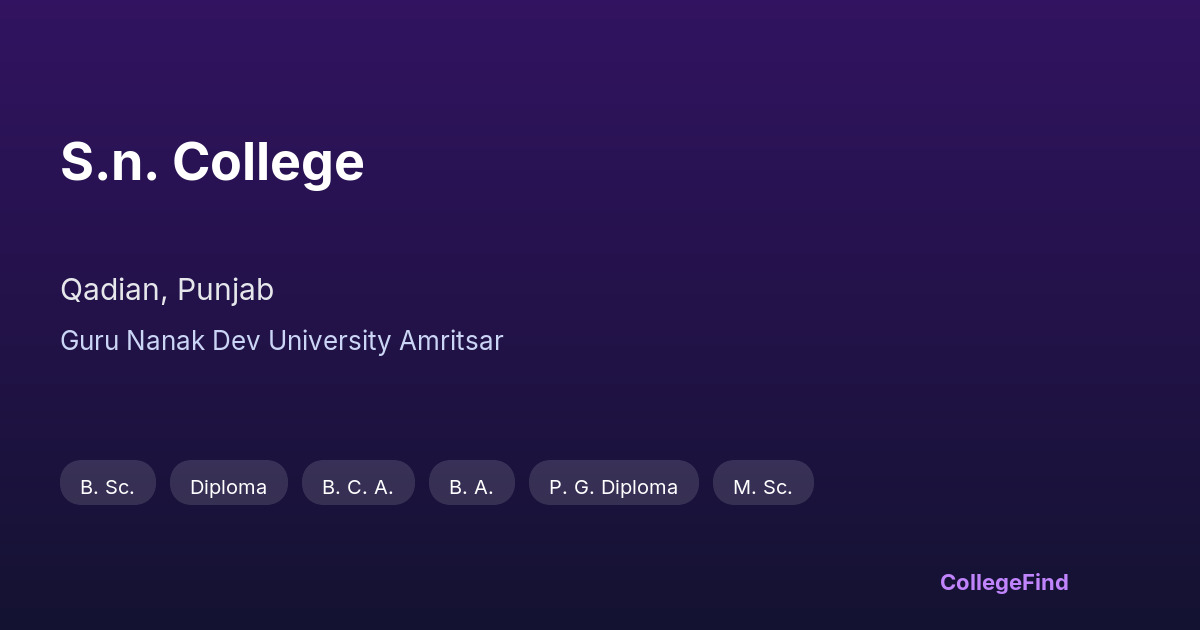Open Guru Nanak Dev University Amritsar link
This screenshot has width=1200, height=630.
tap(281, 341)
